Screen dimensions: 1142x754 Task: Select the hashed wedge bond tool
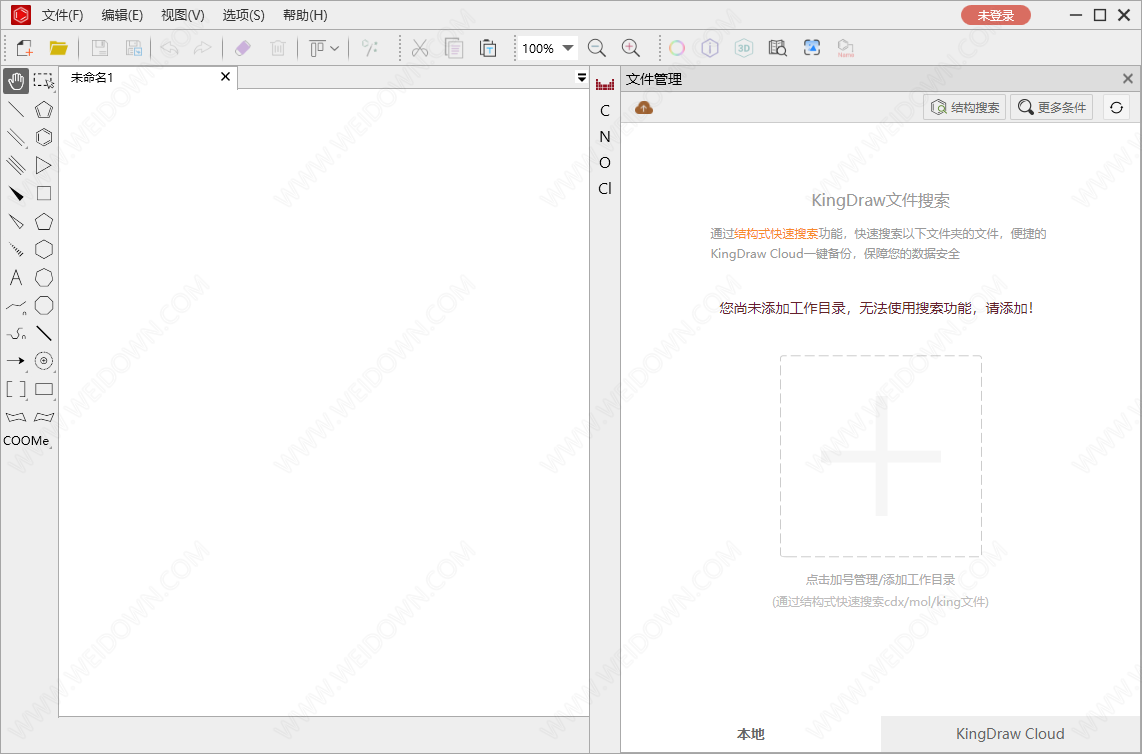tap(16, 249)
